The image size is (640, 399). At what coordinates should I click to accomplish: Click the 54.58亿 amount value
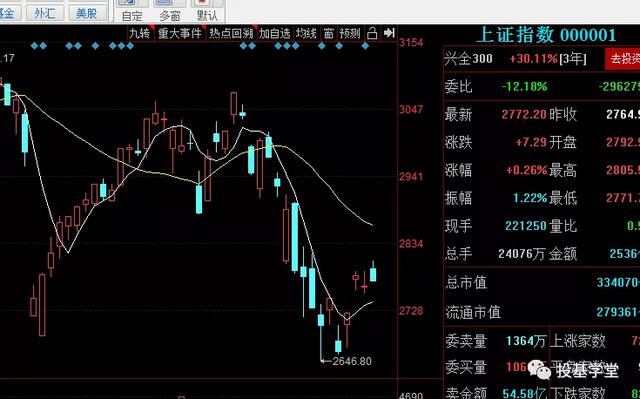pyautogui.click(x=524, y=393)
